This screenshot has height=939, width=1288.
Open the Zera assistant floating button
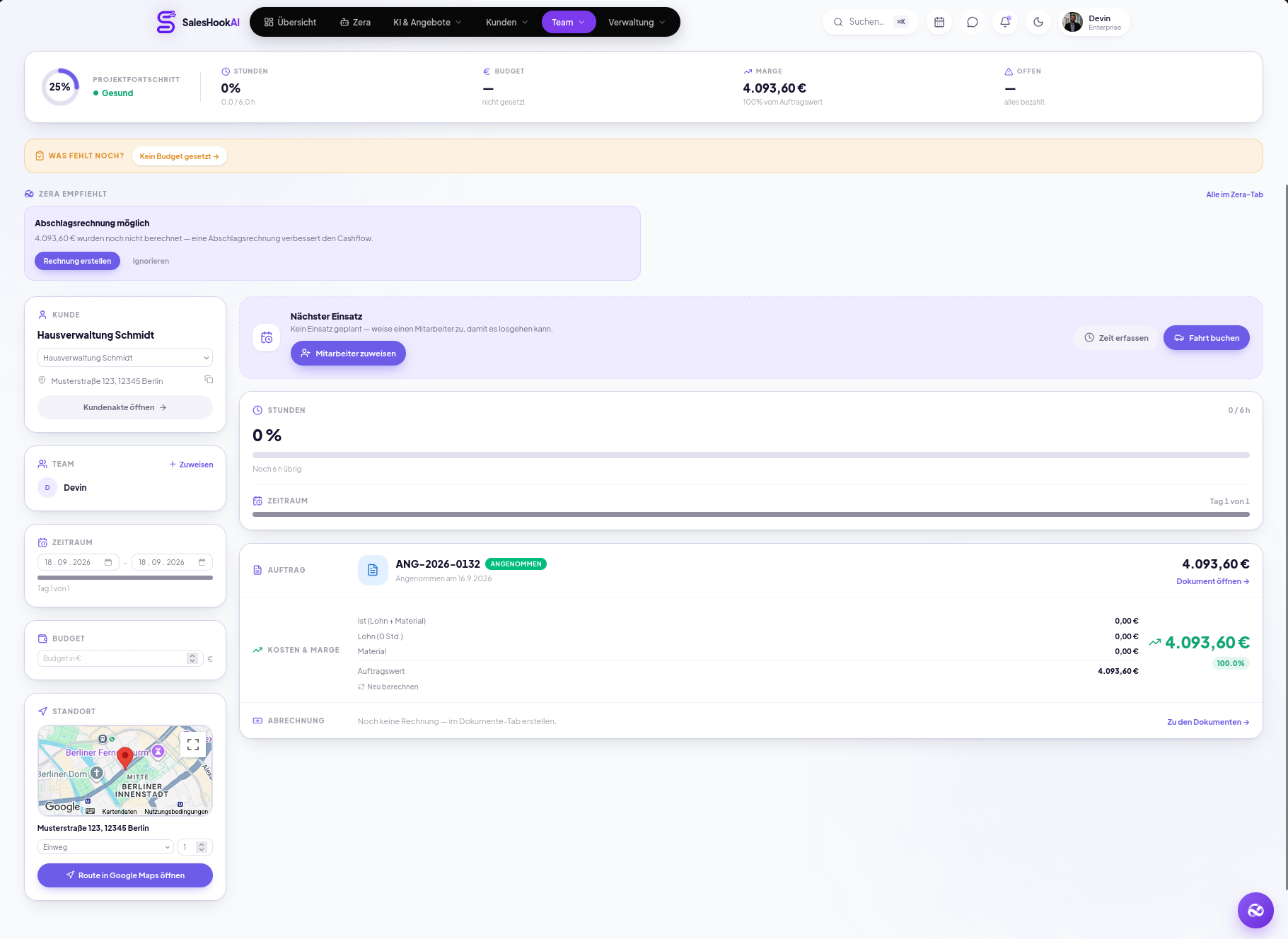click(x=1255, y=910)
